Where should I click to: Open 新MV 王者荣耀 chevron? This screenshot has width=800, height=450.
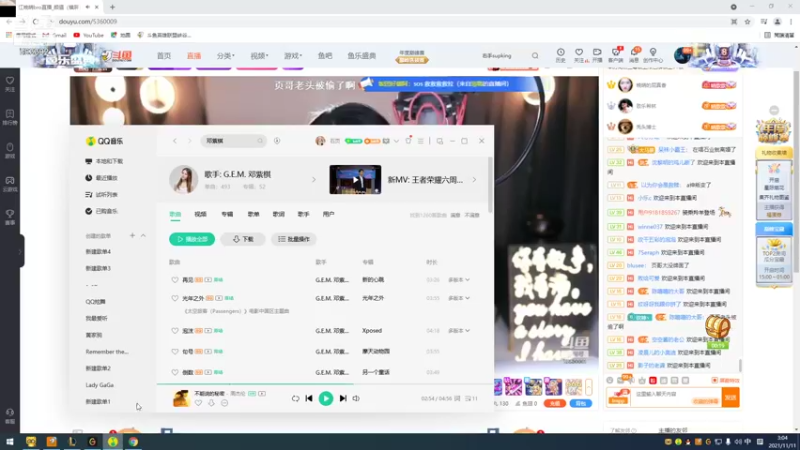(474, 180)
